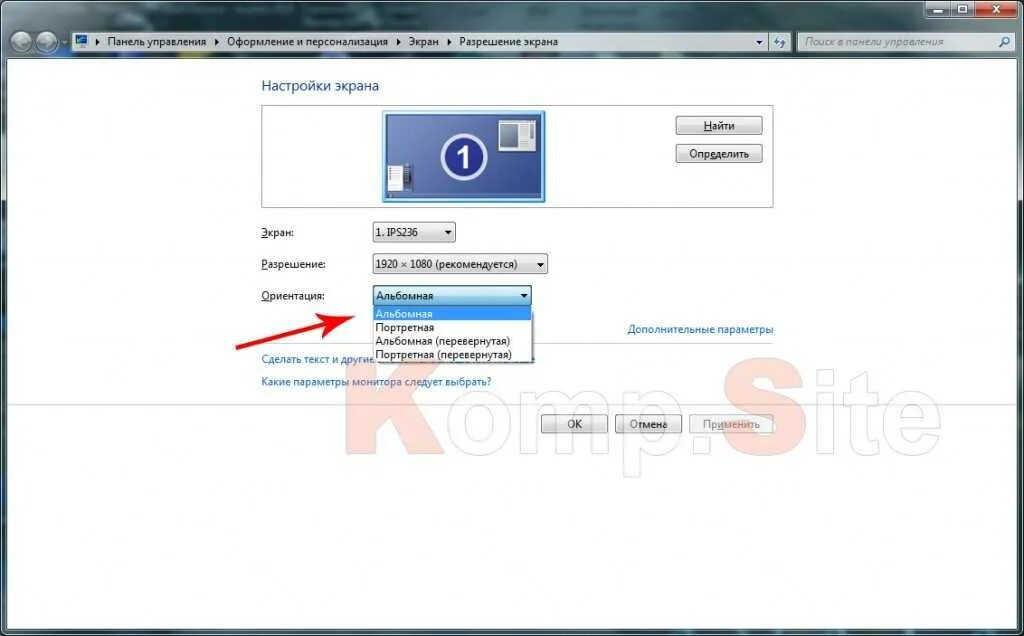
Task: Open Какие параметры монитора следует выбрать link
Action: (376, 381)
